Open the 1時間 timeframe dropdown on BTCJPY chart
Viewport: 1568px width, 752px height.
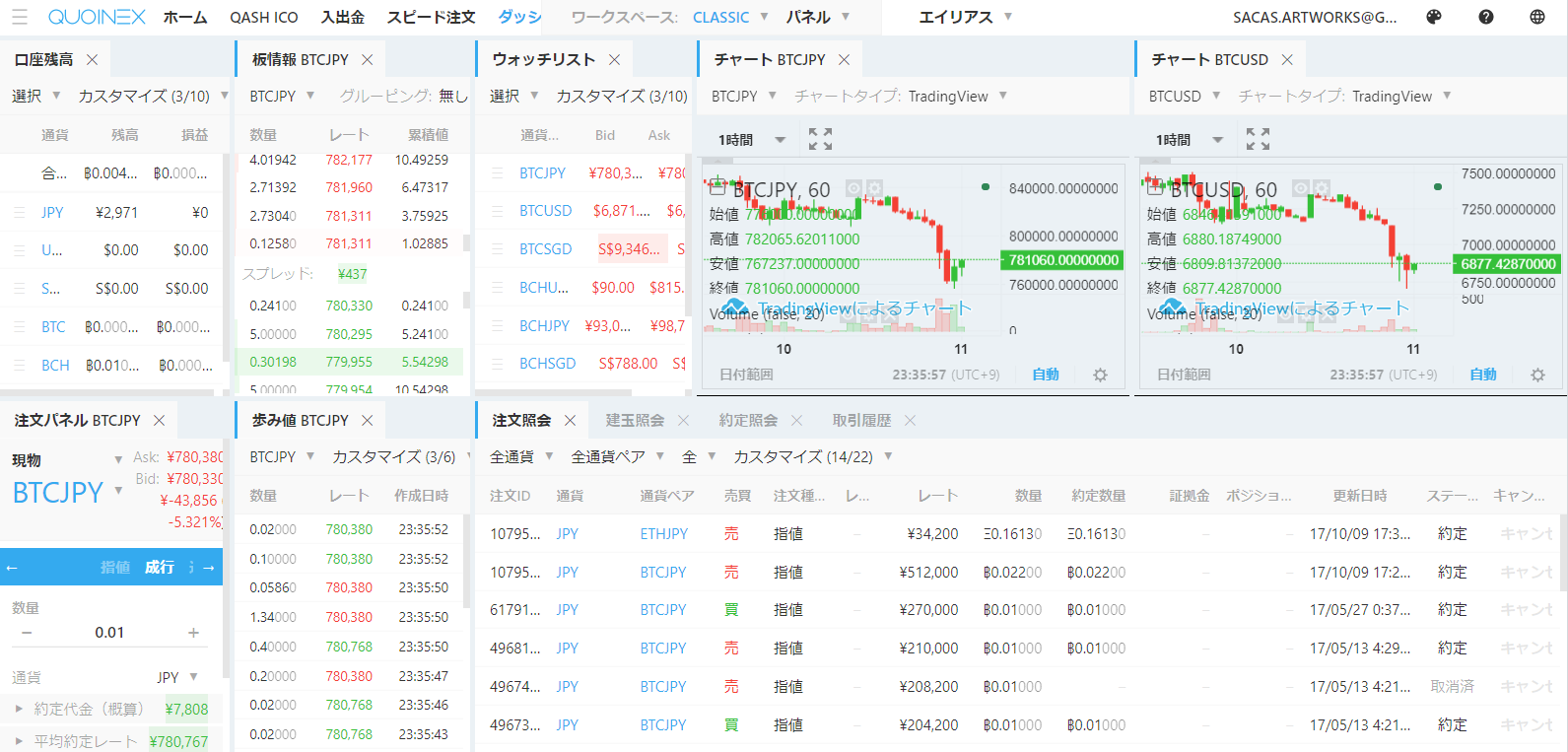click(x=751, y=140)
